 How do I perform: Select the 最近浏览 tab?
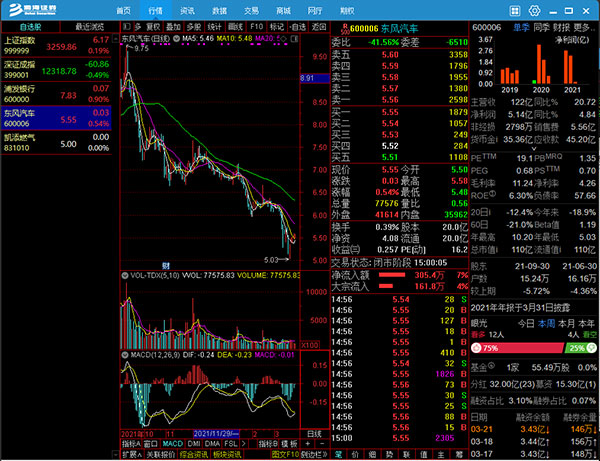(x=90, y=26)
